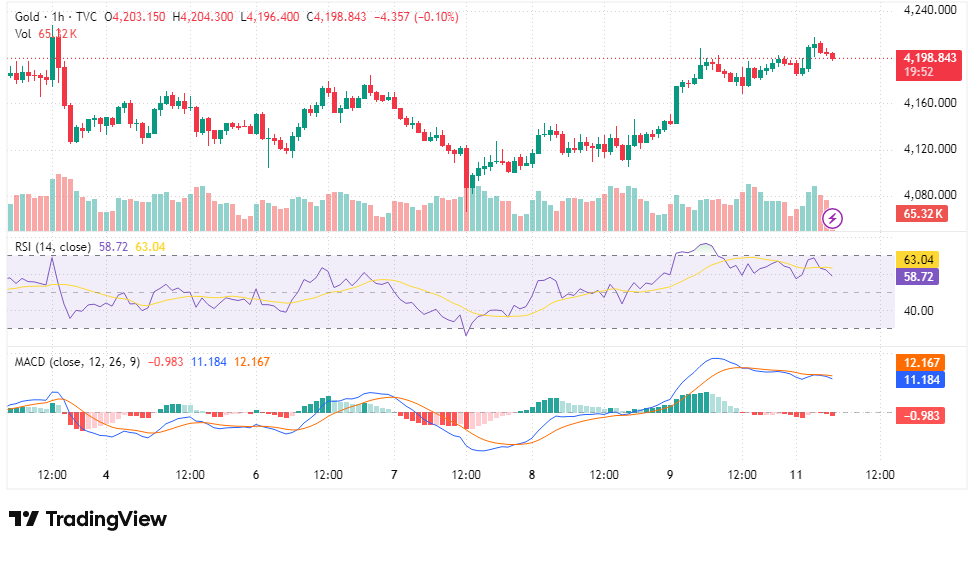Click date label 4 on the time axis
The width and height of the screenshot is (980, 574).
pyautogui.click(x=106, y=475)
